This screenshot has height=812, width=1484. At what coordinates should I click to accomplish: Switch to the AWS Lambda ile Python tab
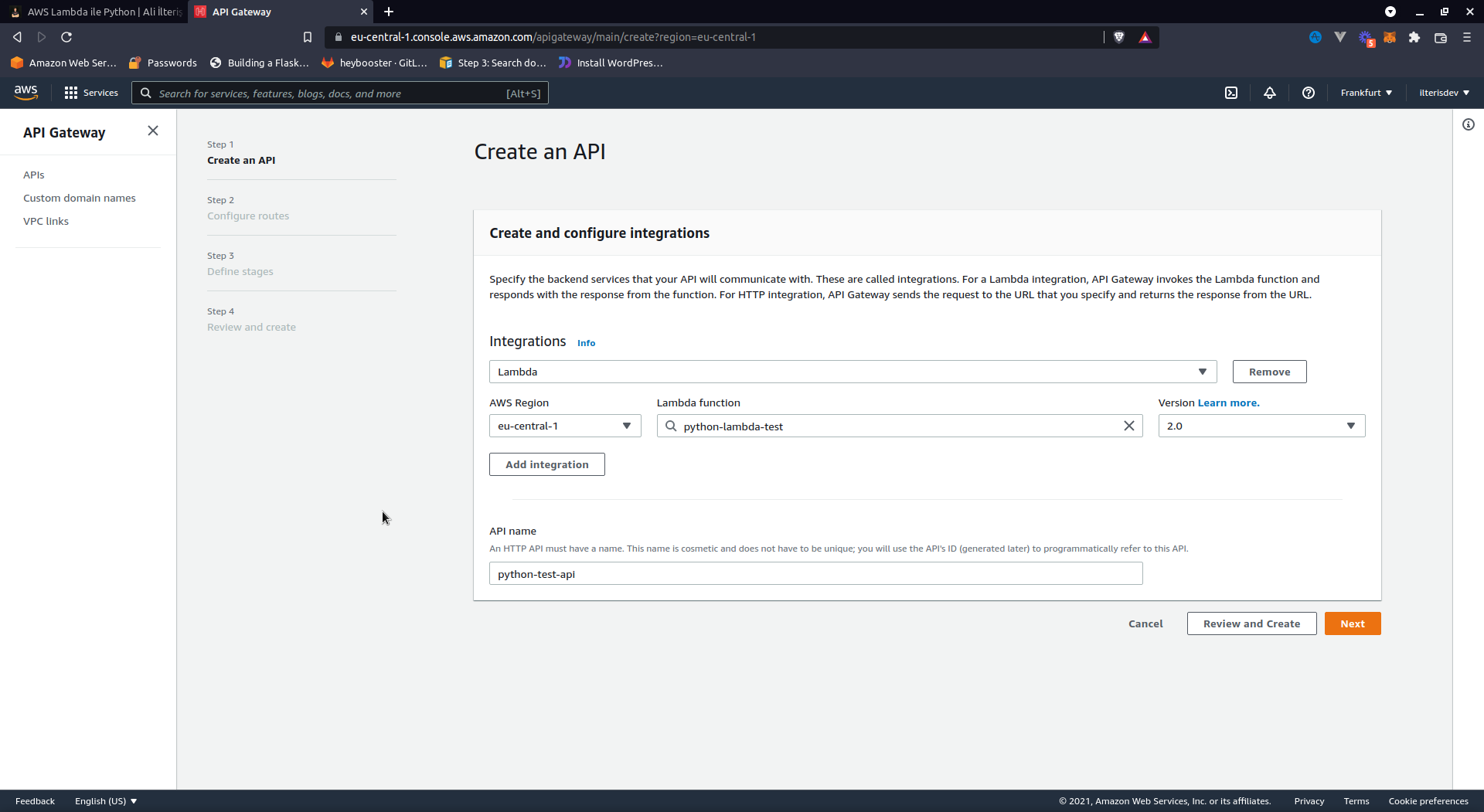coord(97,12)
